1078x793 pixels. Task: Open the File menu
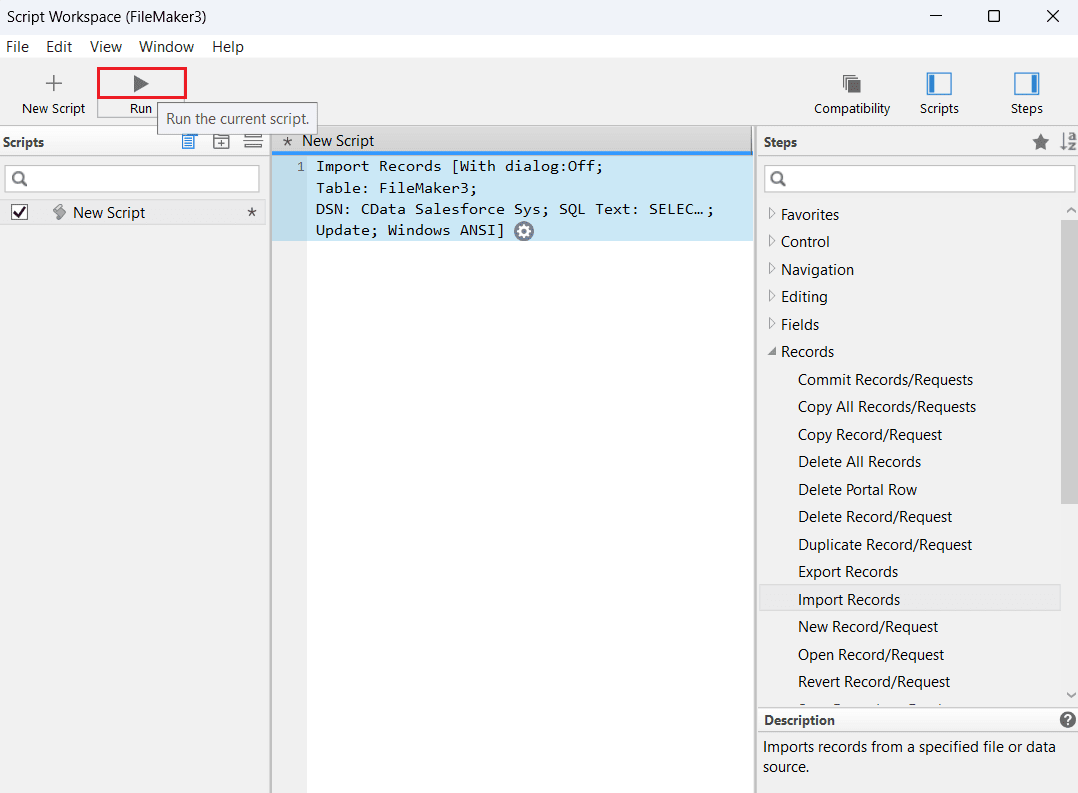pyautogui.click(x=18, y=47)
